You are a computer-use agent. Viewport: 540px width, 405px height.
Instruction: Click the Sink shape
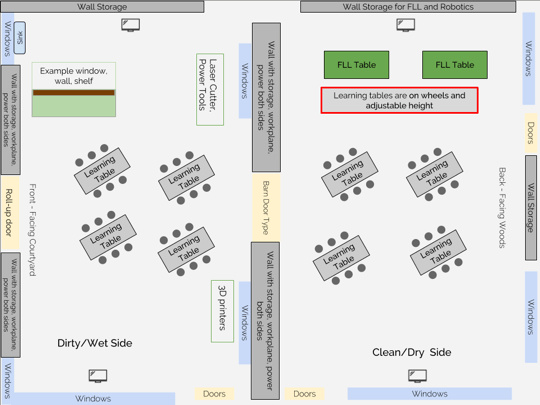point(20,38)
